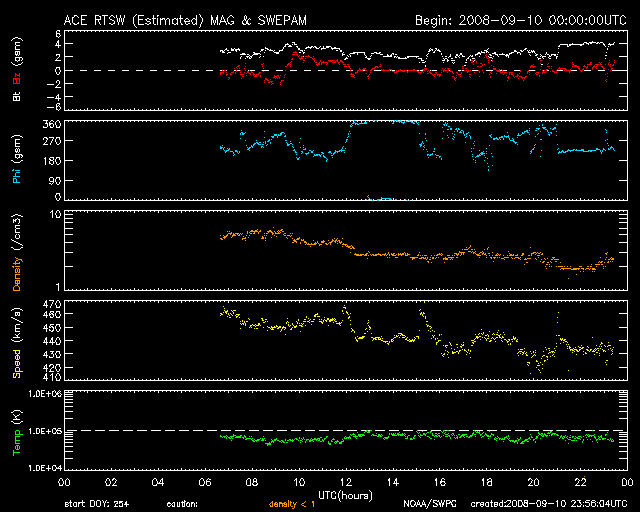Click the "22" hour label on the time axis

580,483
